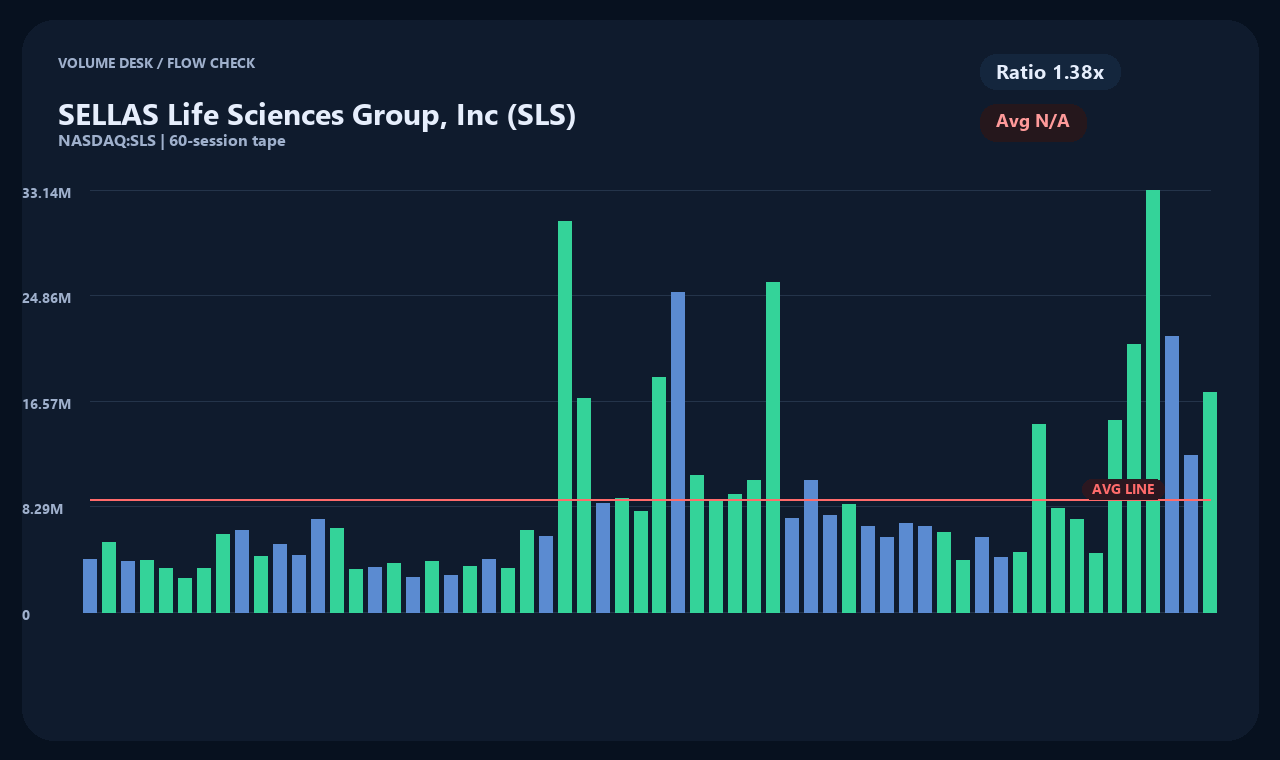The height and width of the screenshot is (760, 1280).
Task: Click the 0 axis label
Action: 26,615
